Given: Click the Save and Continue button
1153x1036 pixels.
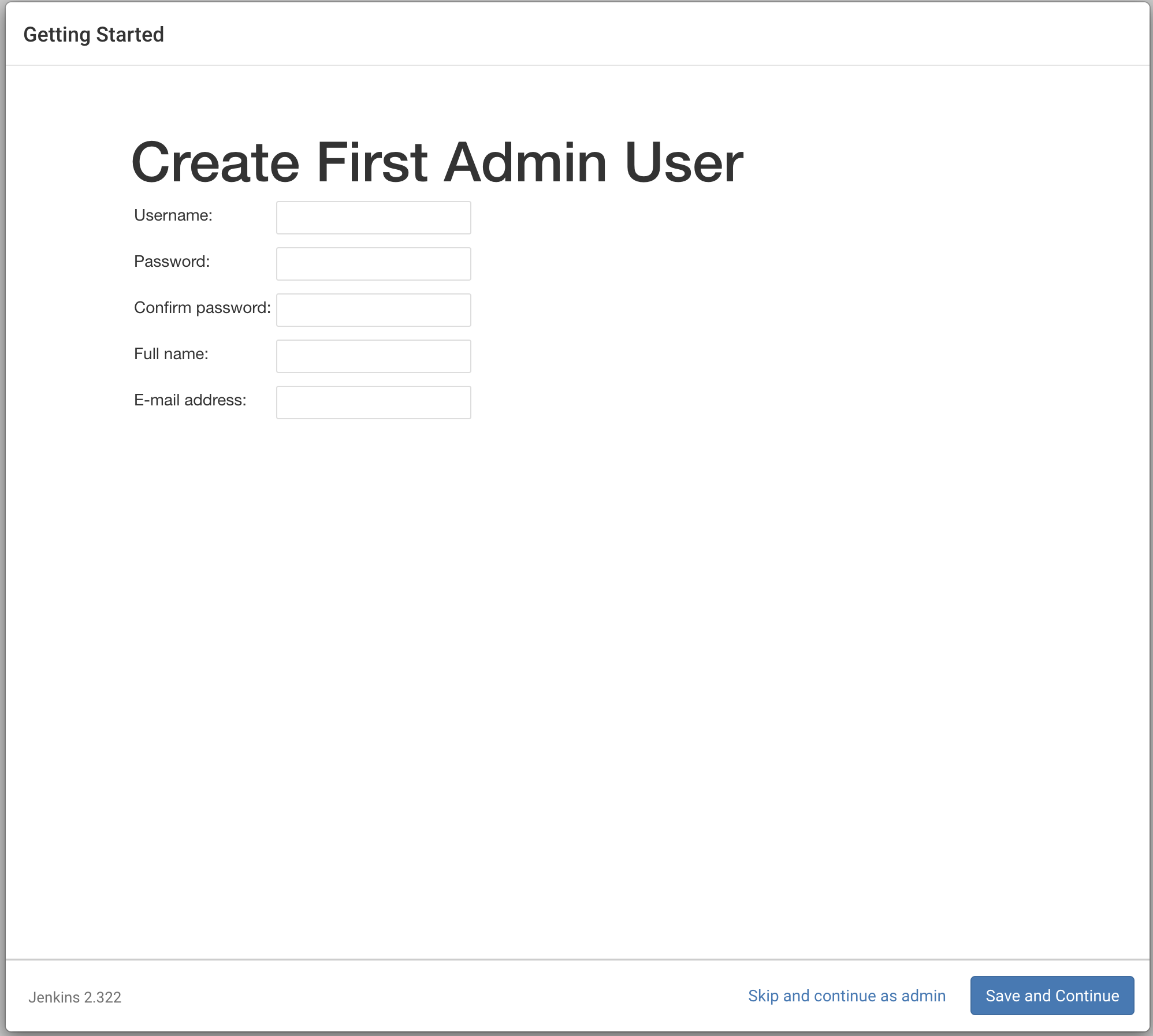Looking at the screenshot, I should [1052, 996].
